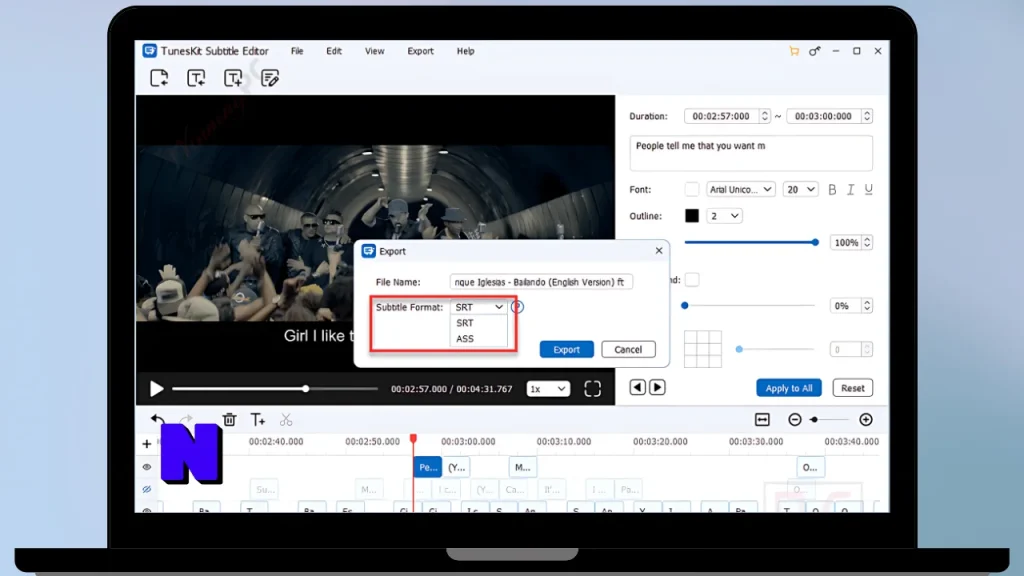Click the Reset button
This screenshot has width=1024, height=576.
[852, 388]
